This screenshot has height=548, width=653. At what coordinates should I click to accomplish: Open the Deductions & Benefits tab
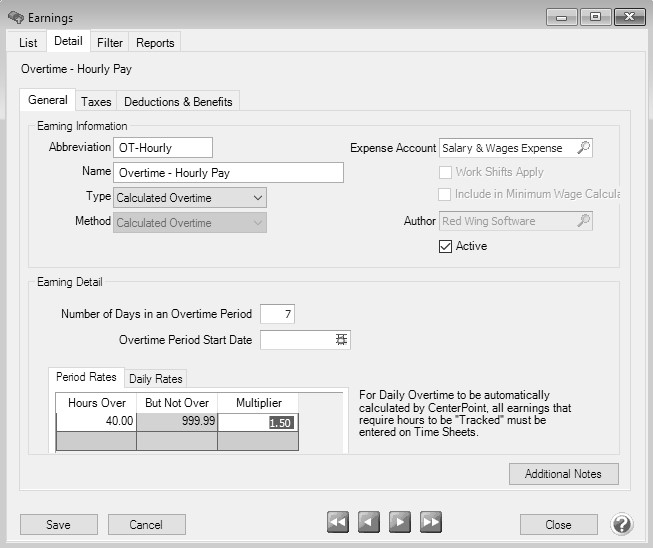coord(178,101)
